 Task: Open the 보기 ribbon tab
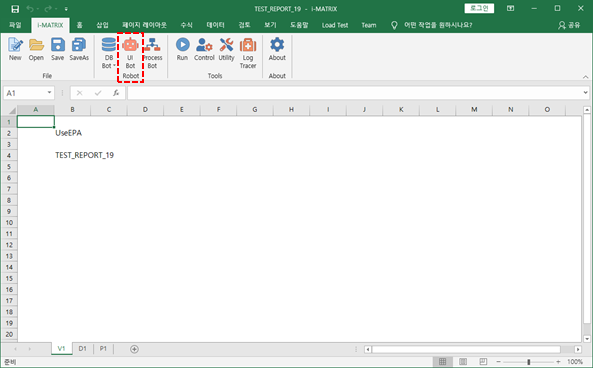tap(270, 25)
